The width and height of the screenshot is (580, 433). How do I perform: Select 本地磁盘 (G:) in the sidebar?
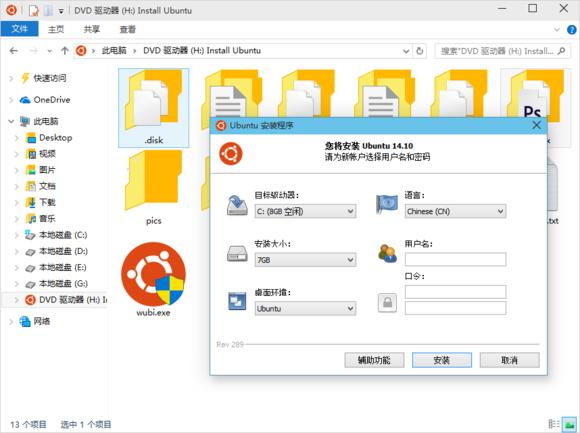coord(56,284)
